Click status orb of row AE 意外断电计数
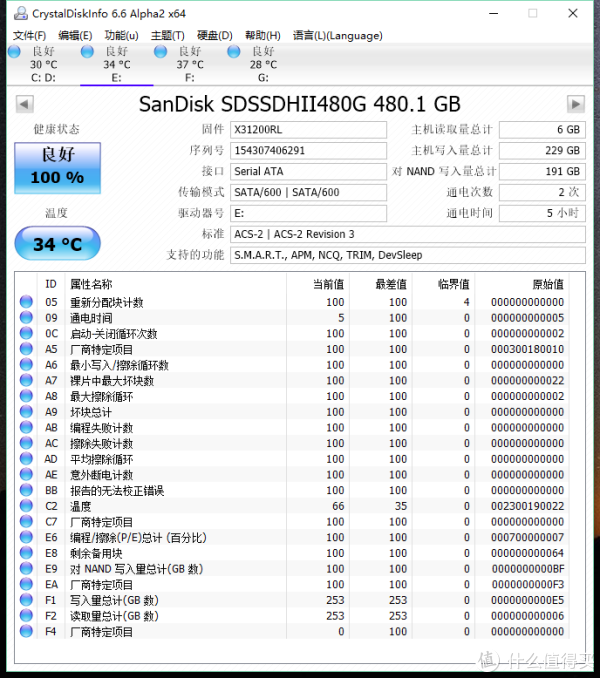 click(x=26, y=474)
